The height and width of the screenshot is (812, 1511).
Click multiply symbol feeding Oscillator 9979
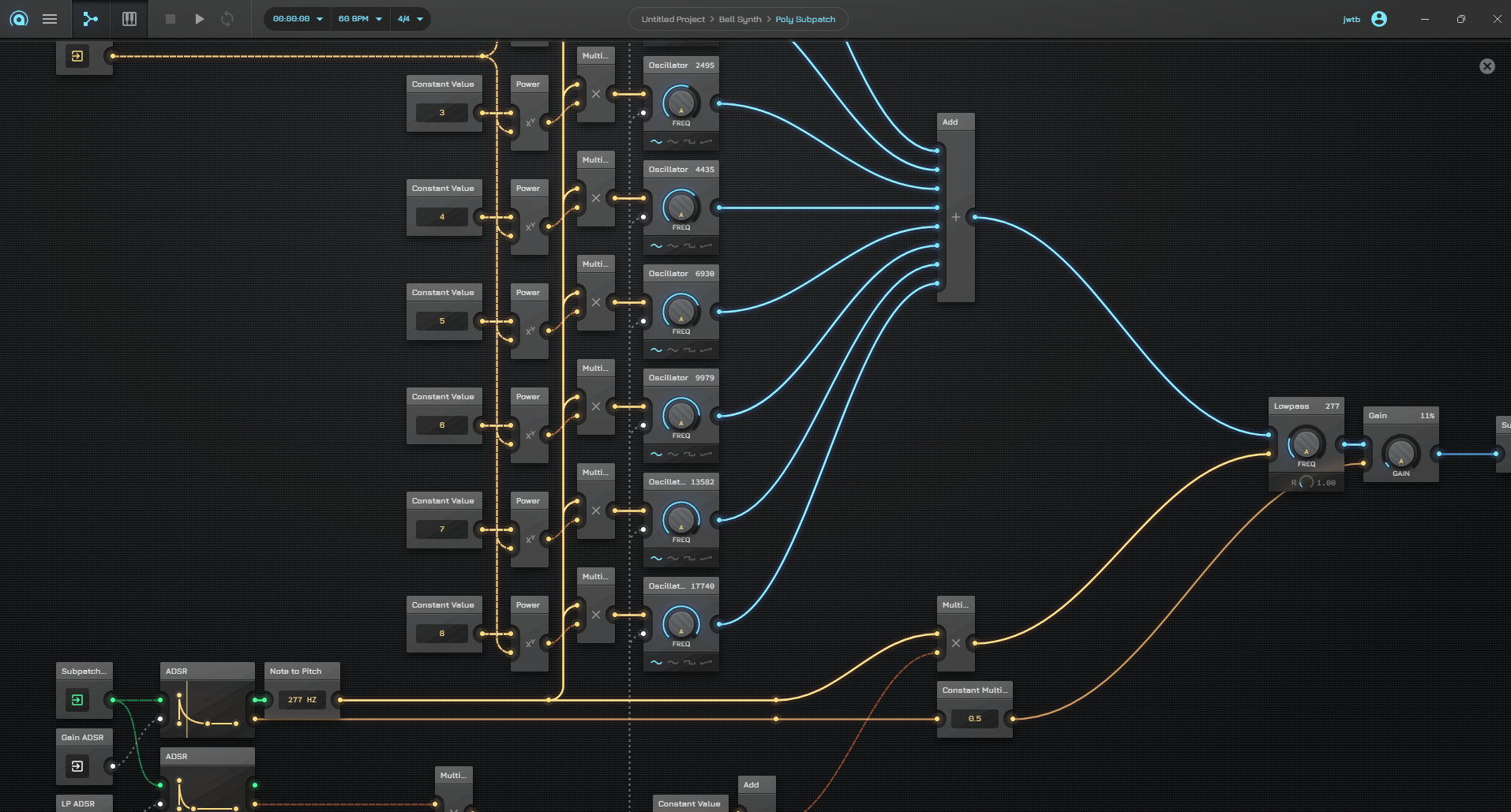[596, 406]
